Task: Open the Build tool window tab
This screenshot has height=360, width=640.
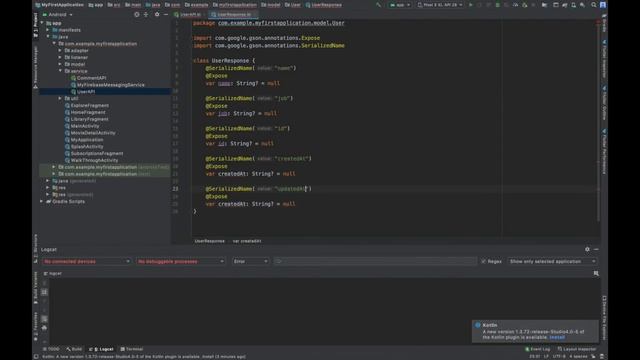Action: tap(74, 349)
